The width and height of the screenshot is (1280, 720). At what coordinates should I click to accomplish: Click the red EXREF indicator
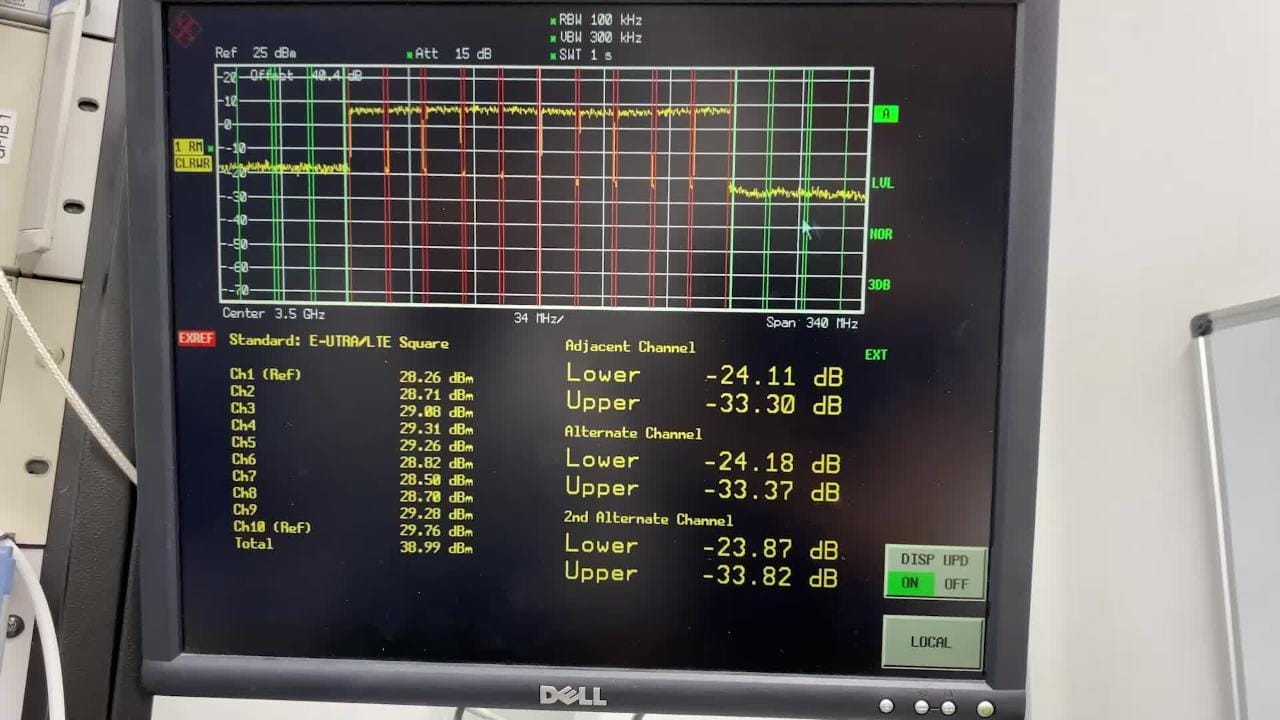(x=196, y=339)
